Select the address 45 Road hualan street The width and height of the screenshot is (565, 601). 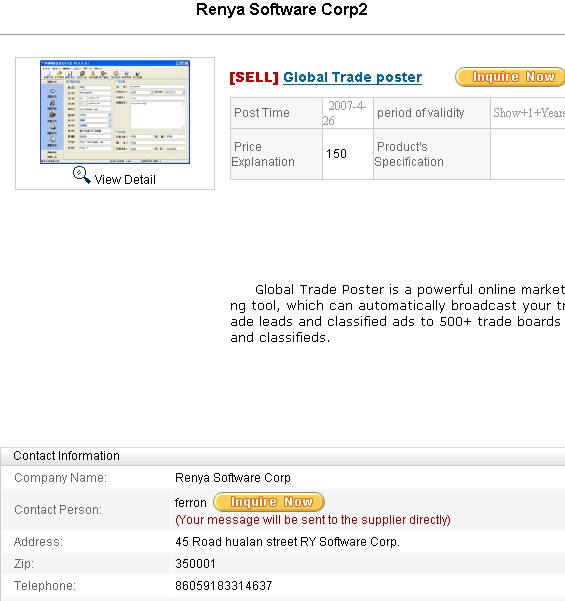(287, 542)
